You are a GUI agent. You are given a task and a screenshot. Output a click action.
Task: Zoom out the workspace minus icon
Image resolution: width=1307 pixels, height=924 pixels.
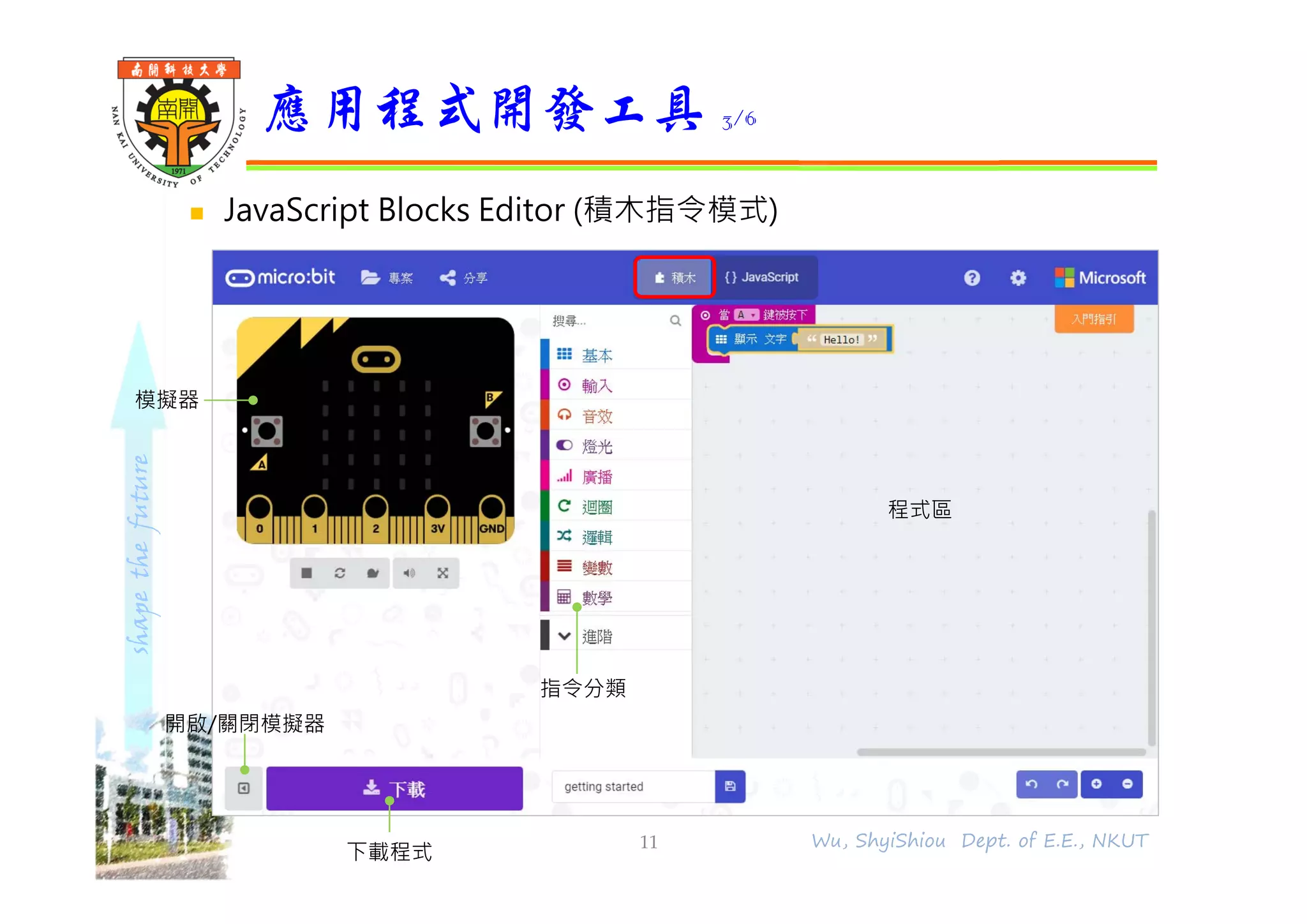point(1128,784)
